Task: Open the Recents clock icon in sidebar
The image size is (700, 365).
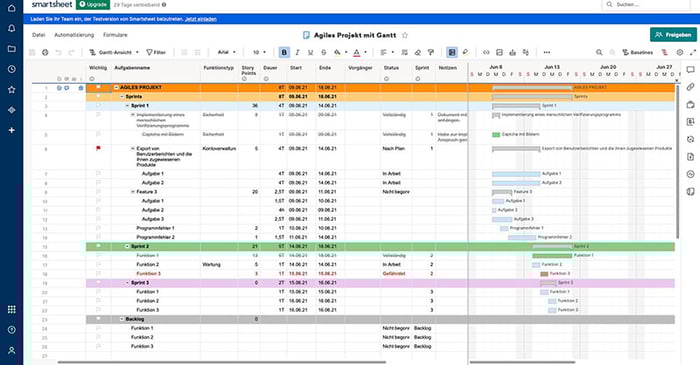Action: click(x=12, y=69)
